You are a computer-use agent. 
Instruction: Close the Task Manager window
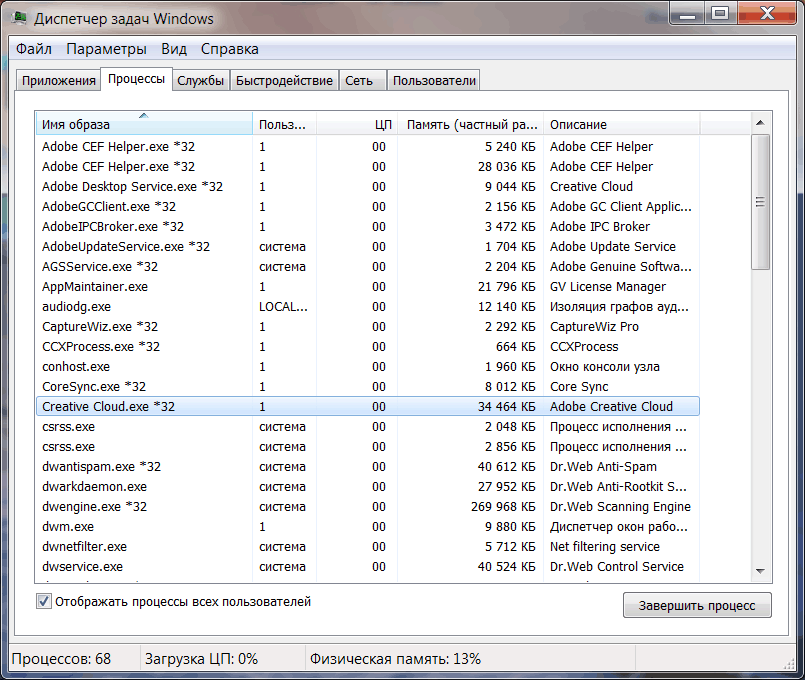767,13
